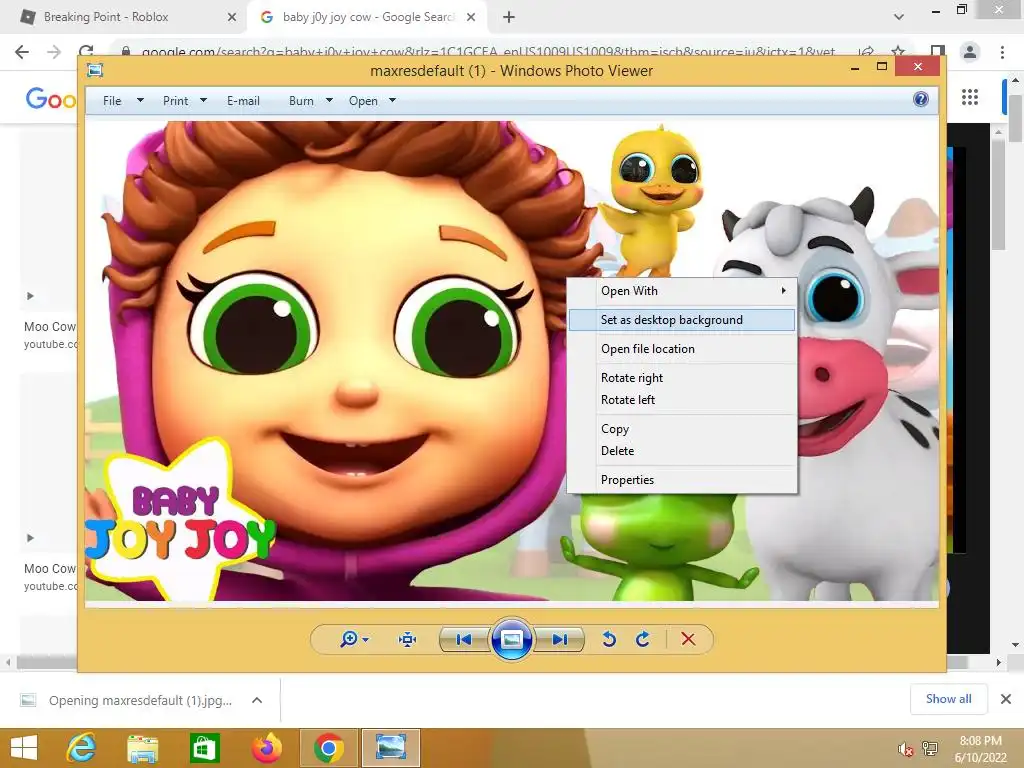
Task: Click the Google logo
Action: point(50,99)
